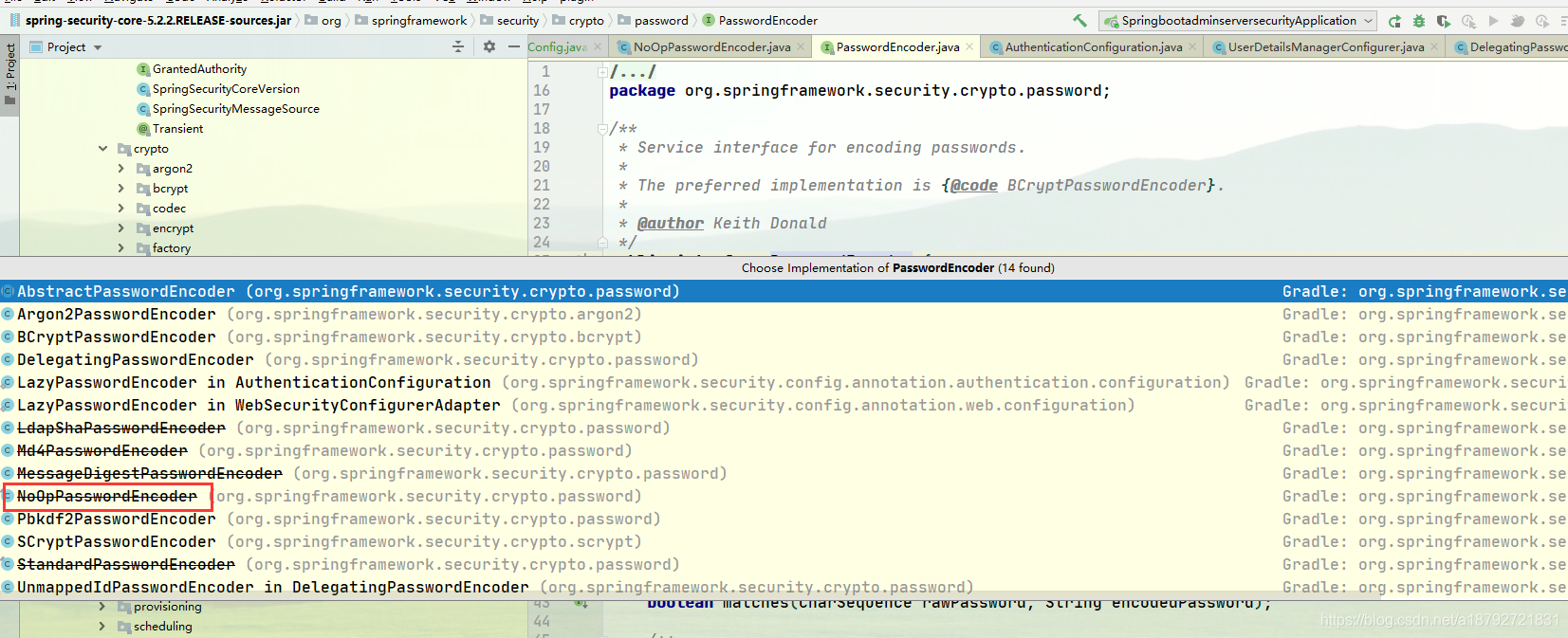Image resolution: width=1568 pixels, height=638 pixels.
Task: Hide the Project panel with minus icon
Action: pyautogui.click(x=514, y=46)
